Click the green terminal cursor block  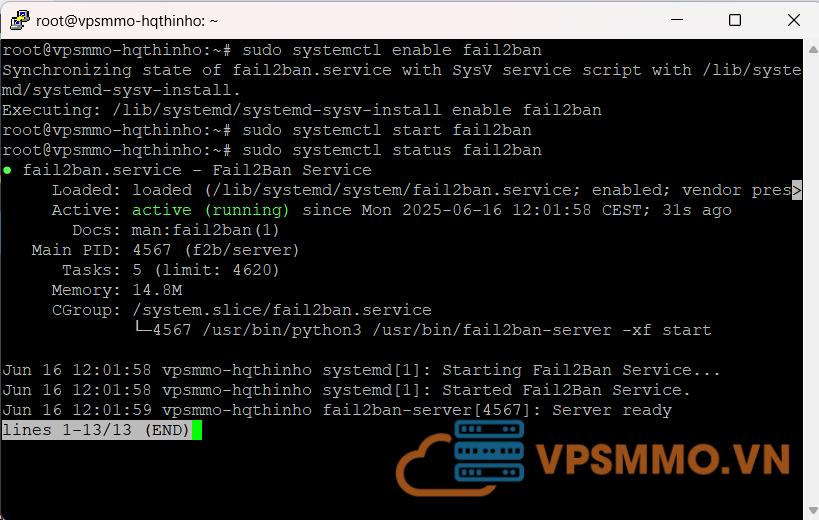click(196, 430)
